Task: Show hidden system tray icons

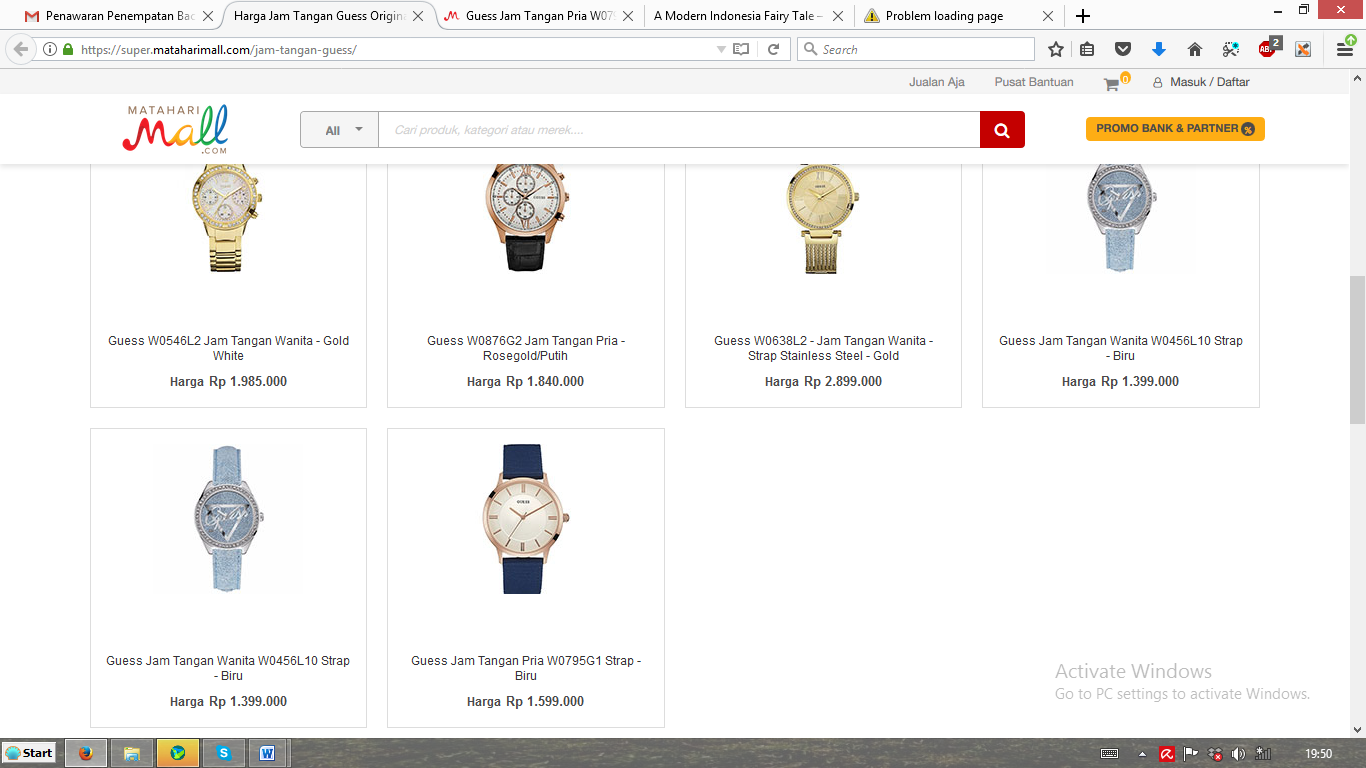Action: [x=1142, y=753]
